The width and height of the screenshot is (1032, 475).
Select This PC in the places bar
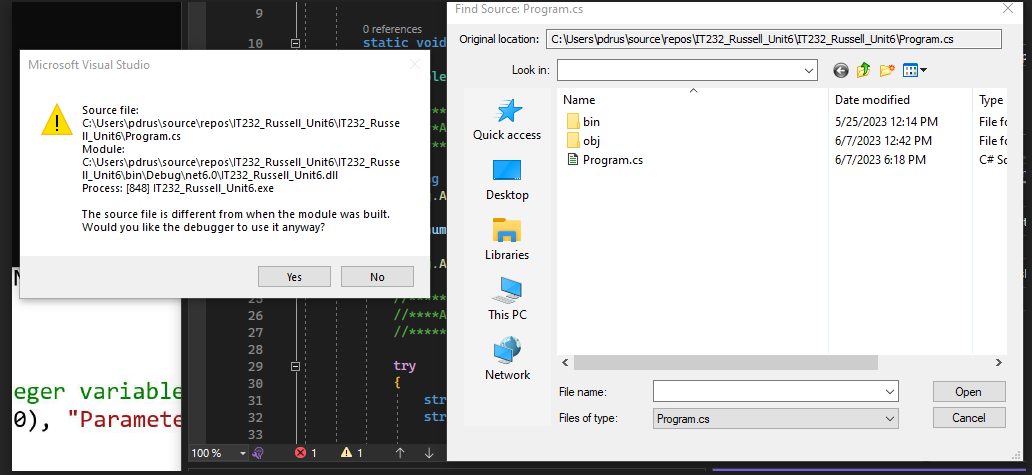[x=507, y=299]
